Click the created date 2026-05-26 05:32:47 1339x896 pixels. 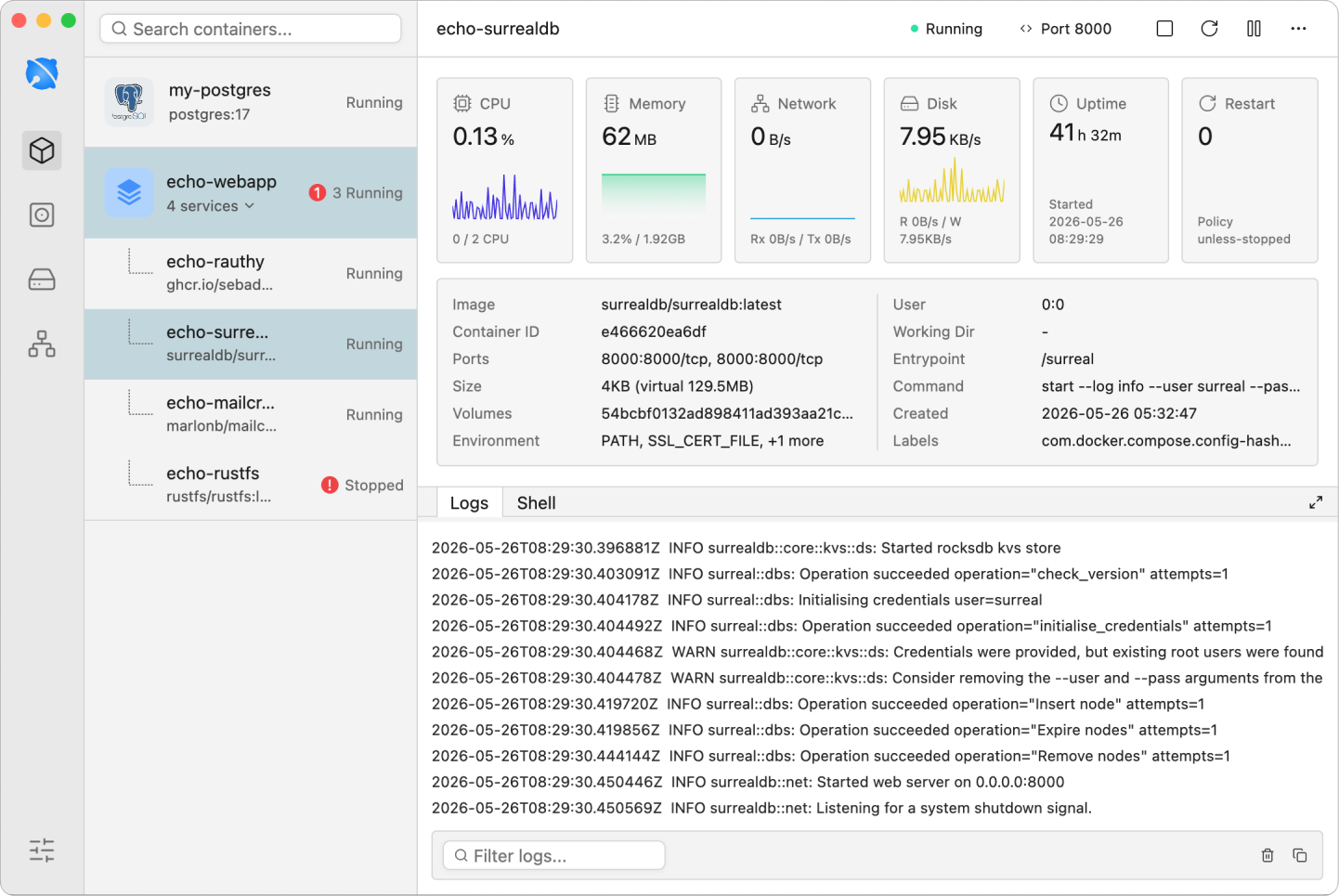point(1119,413)
